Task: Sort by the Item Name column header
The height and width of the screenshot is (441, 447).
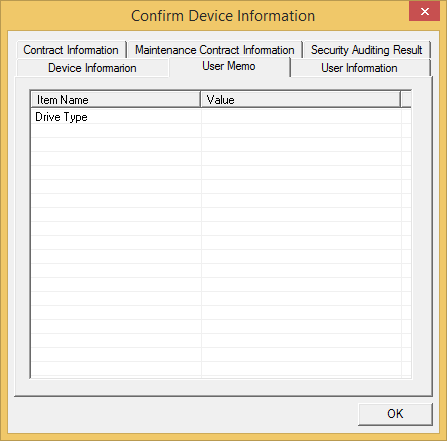Action: [x=116, y=100]
